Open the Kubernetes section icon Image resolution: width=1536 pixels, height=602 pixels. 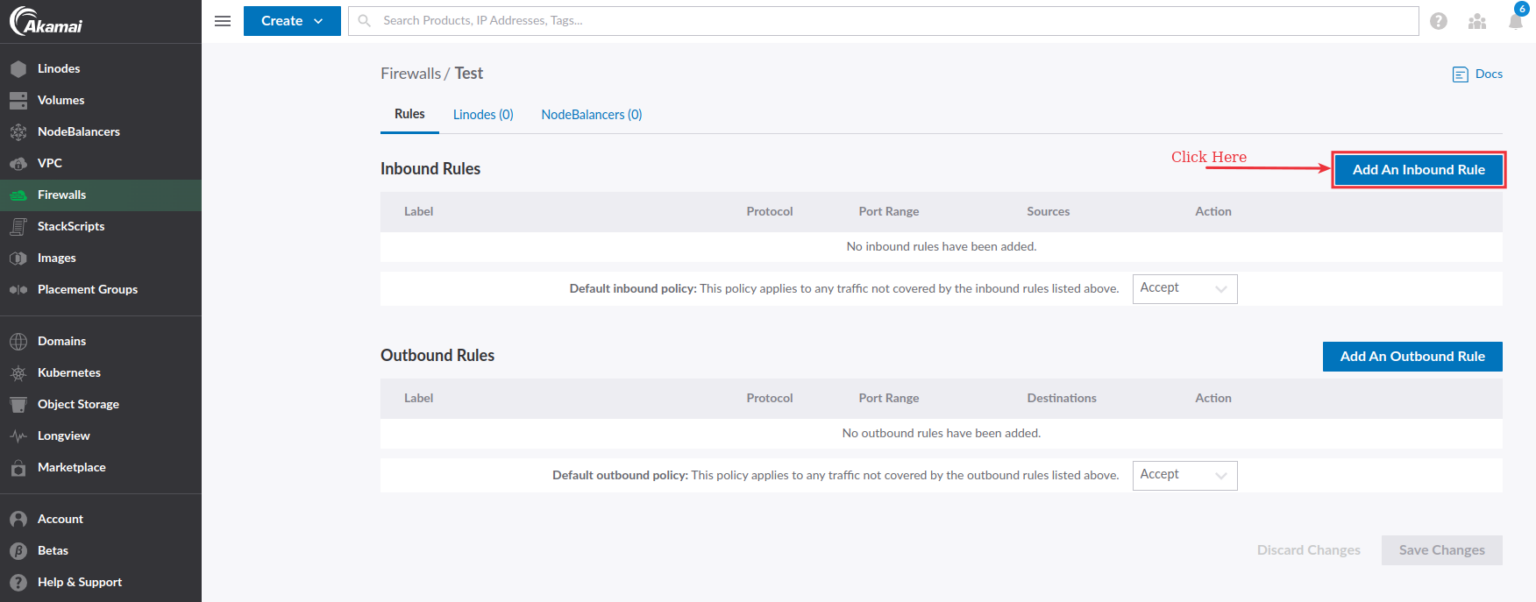pos(18,372)
